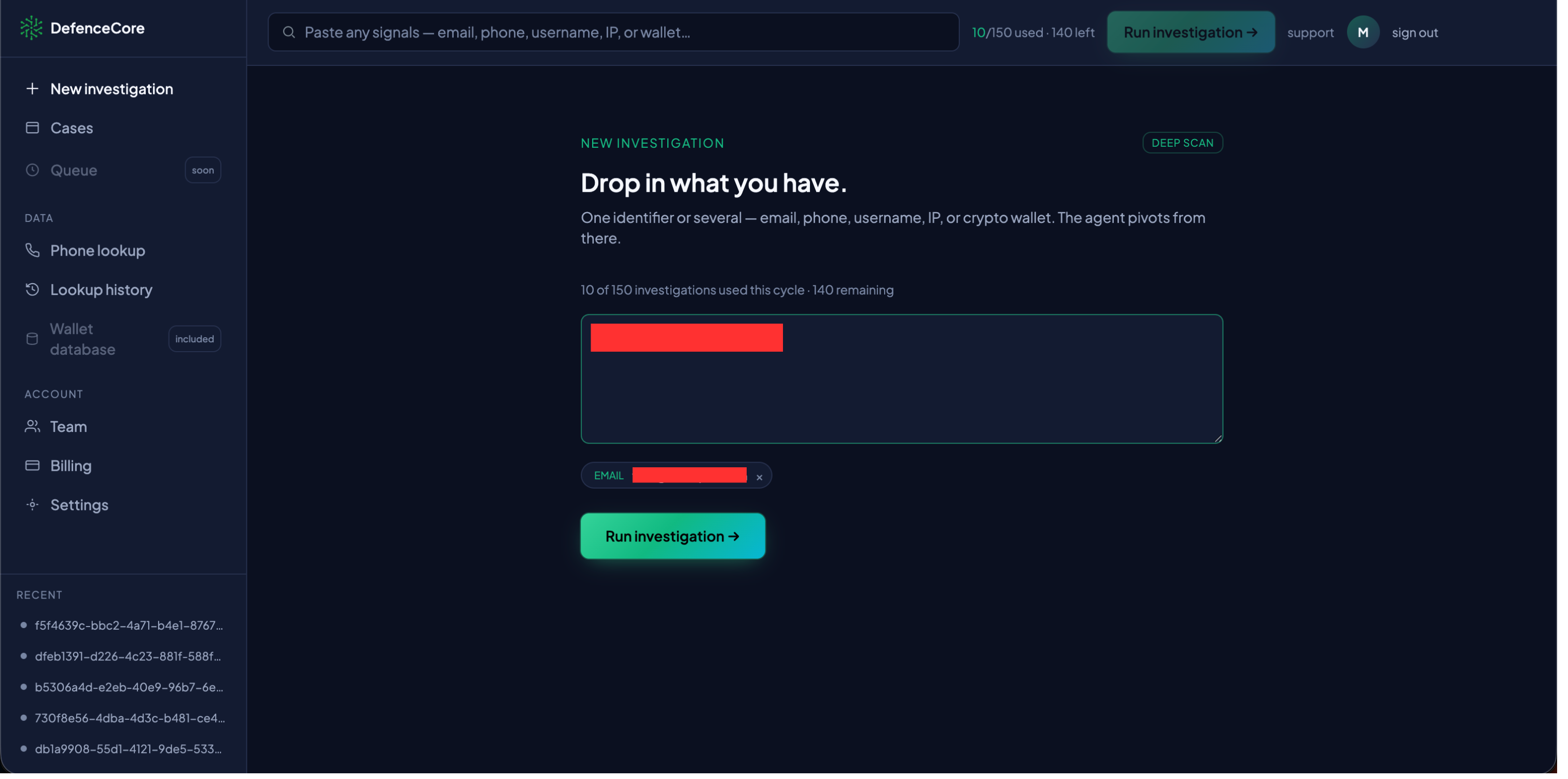Focus the top signals search field
The image size is (1568, 779).
pos(618,32)
